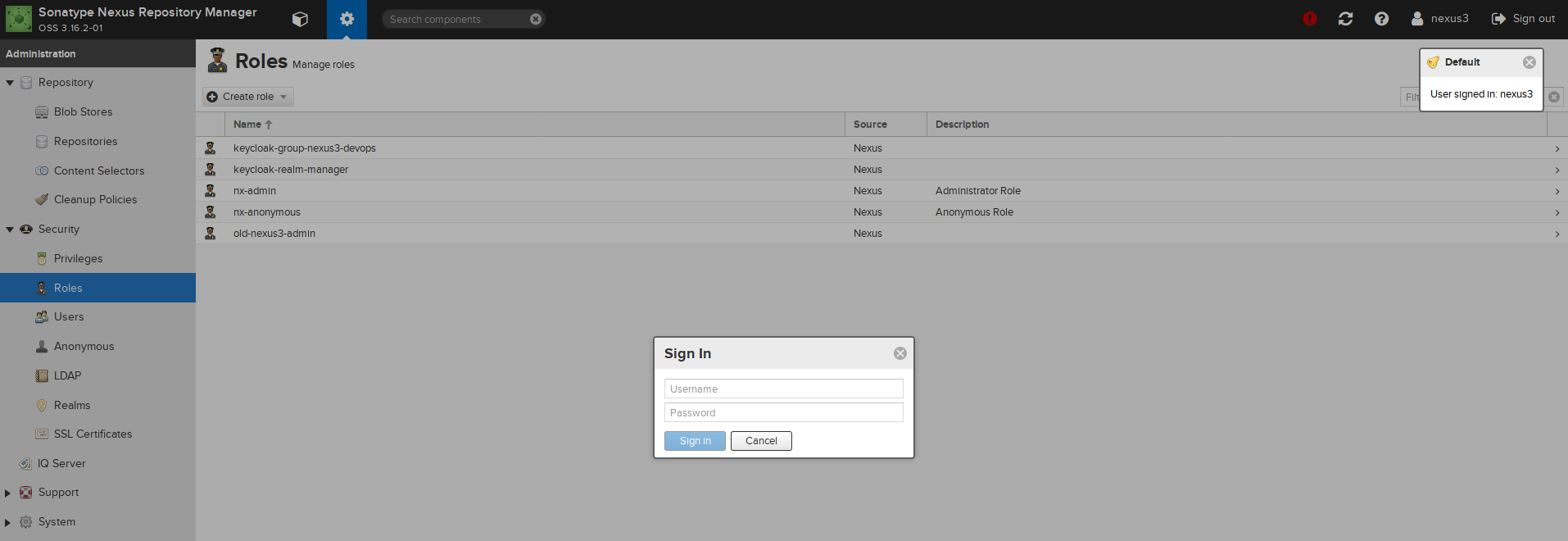Image resolution: width=1568 pixels, height=541 pixels.
Task: Expand the System tree section
Action: point(8,522)
